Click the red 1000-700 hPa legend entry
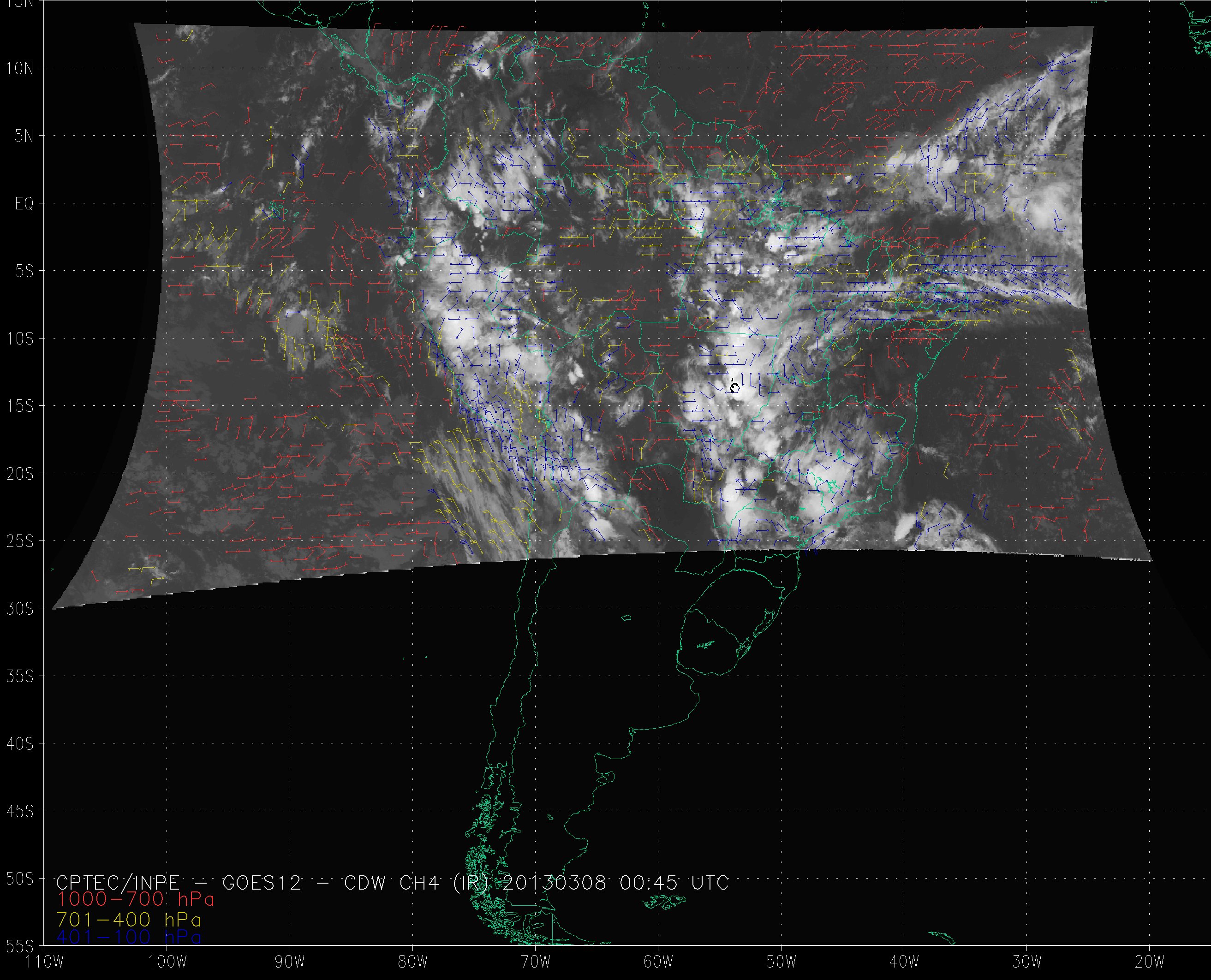This screenshot has height=980, width=1211. tap(135, 899)
